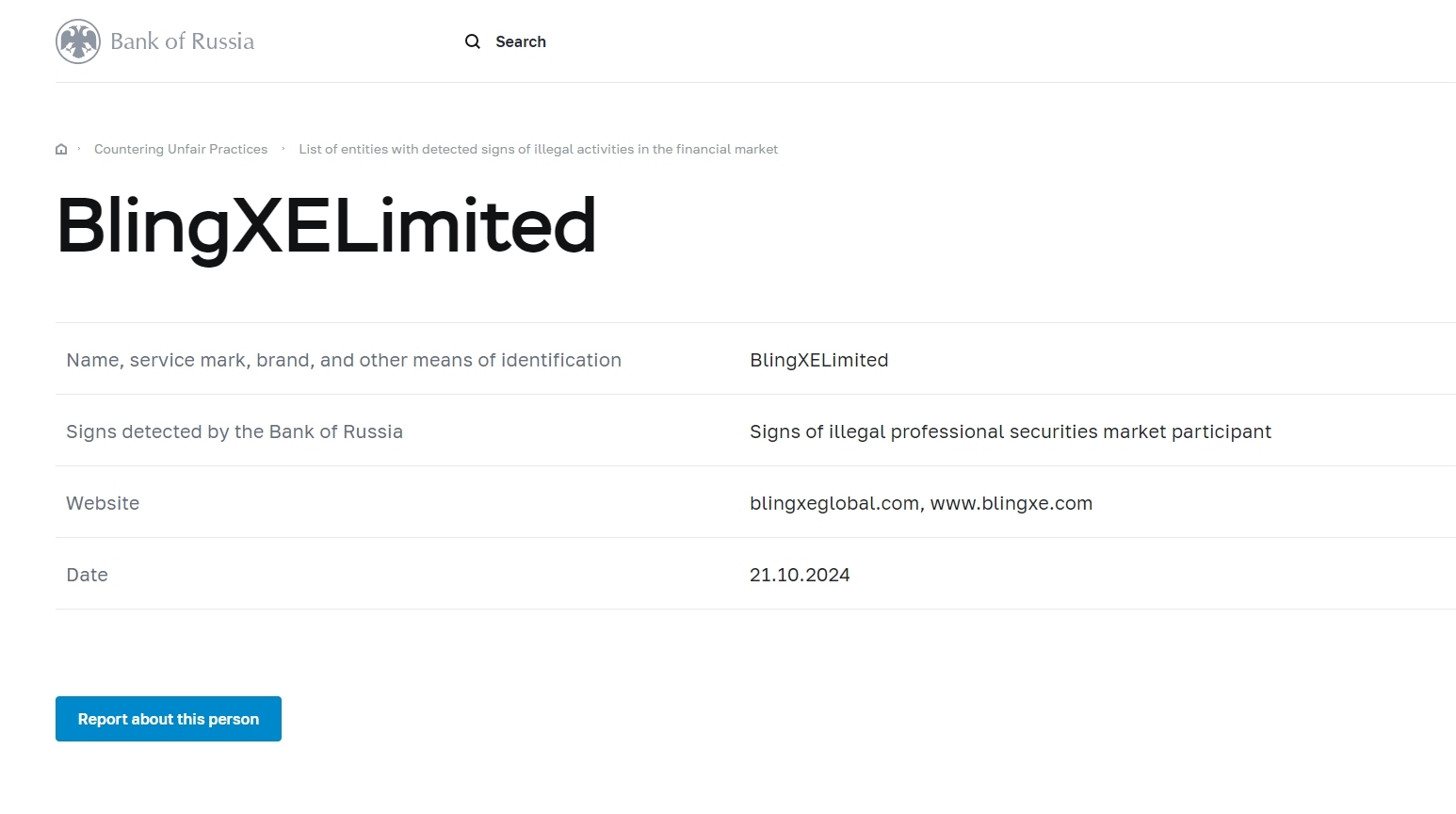Go to the home page via the breadcrumb house icon
1456x814 pixels.
(61, 149)
